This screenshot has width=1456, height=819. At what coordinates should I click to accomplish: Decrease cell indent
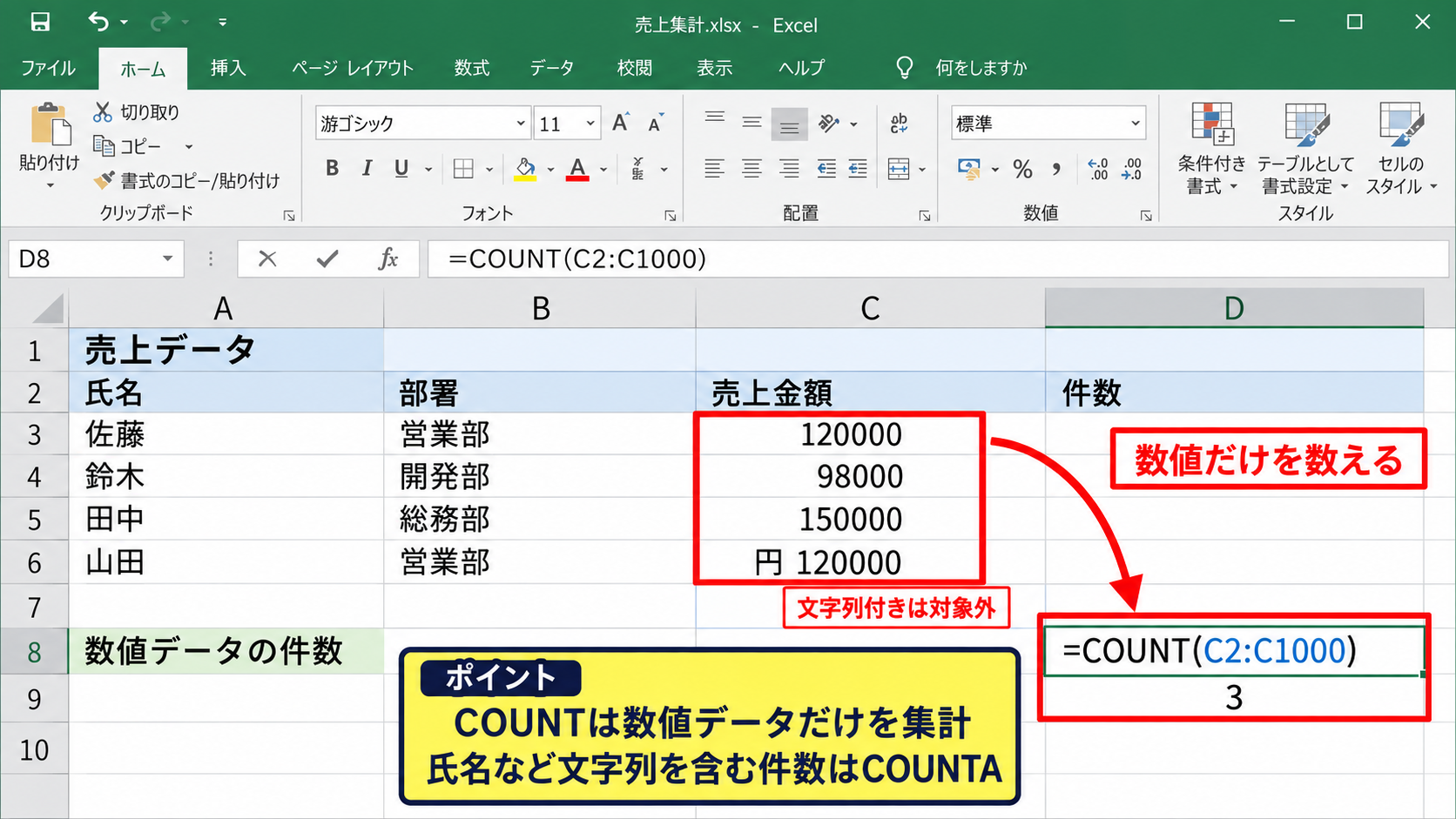[x=826, y=169]
